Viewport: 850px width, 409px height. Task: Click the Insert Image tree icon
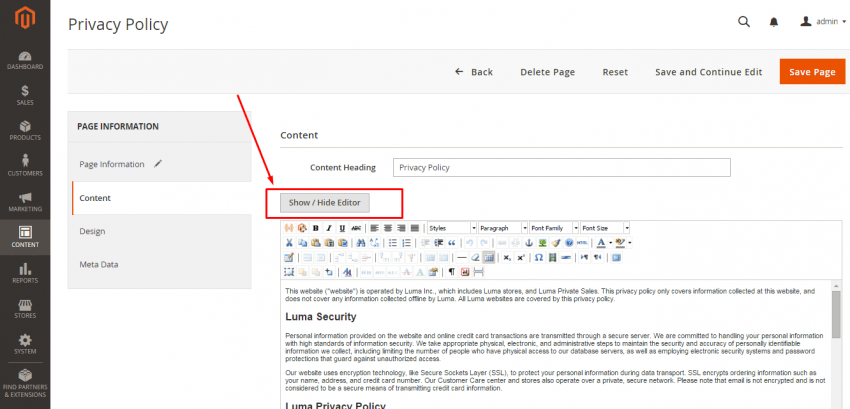(x=543, y=242)
